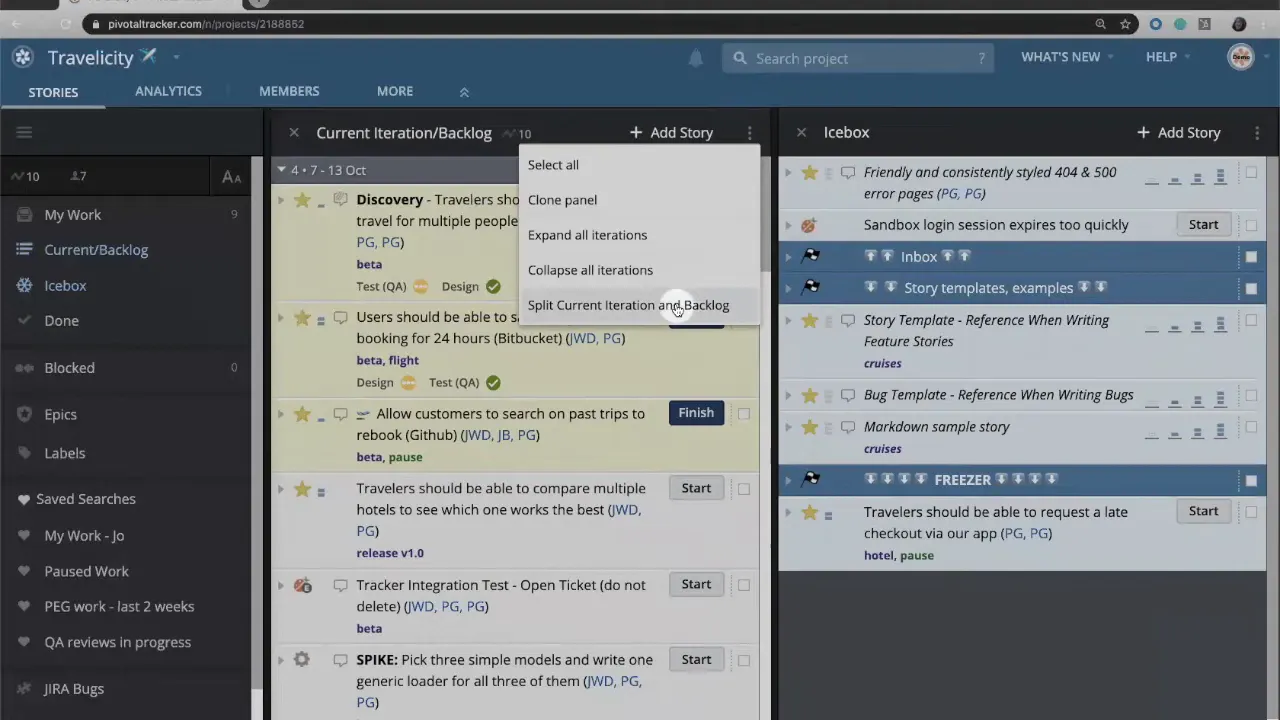Choose Clone panel from the menu

tap(562, 199)
